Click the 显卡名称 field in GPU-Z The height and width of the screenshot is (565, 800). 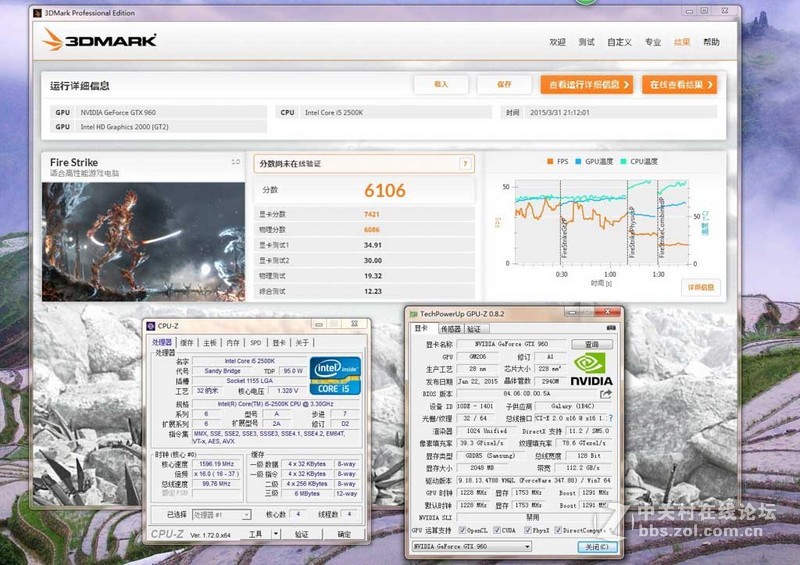coord(511,344)
